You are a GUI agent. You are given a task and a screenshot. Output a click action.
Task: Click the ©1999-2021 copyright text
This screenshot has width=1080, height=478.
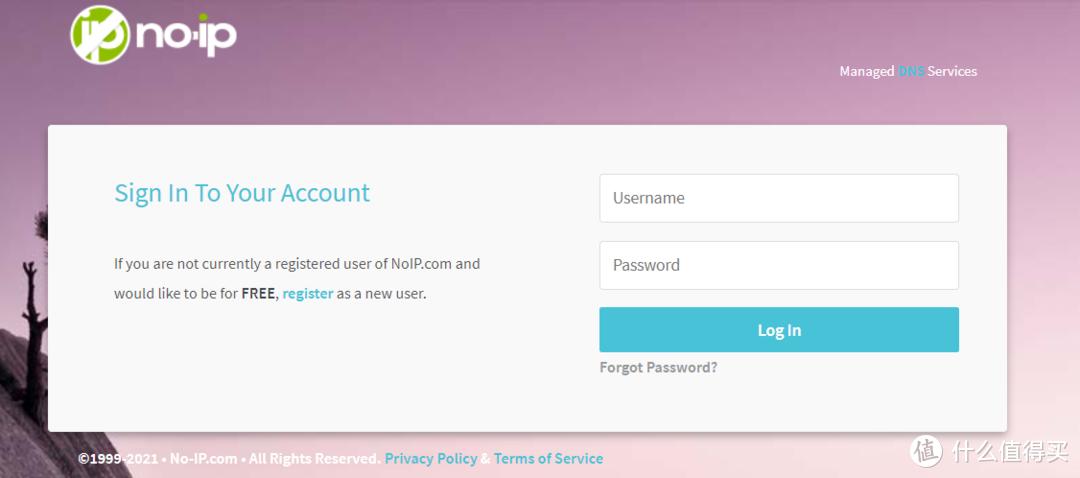coord(119,458)
